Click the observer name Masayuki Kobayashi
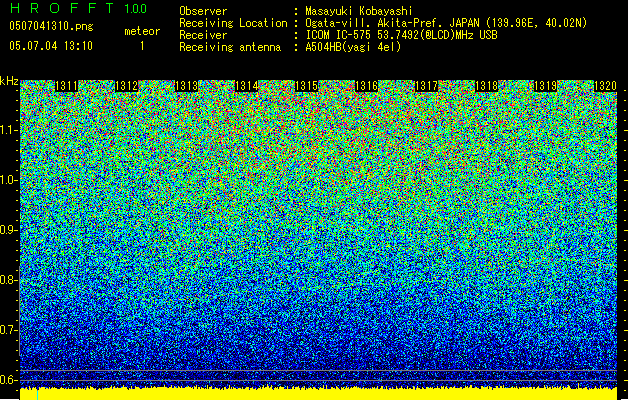Viewport: 629px width, 400px height. pyautogui.click(x=359, y=11)
